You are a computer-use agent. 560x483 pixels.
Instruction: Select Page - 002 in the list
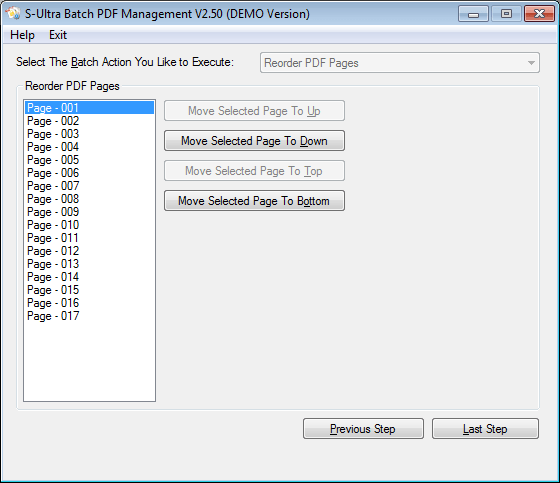coord(89,121)
